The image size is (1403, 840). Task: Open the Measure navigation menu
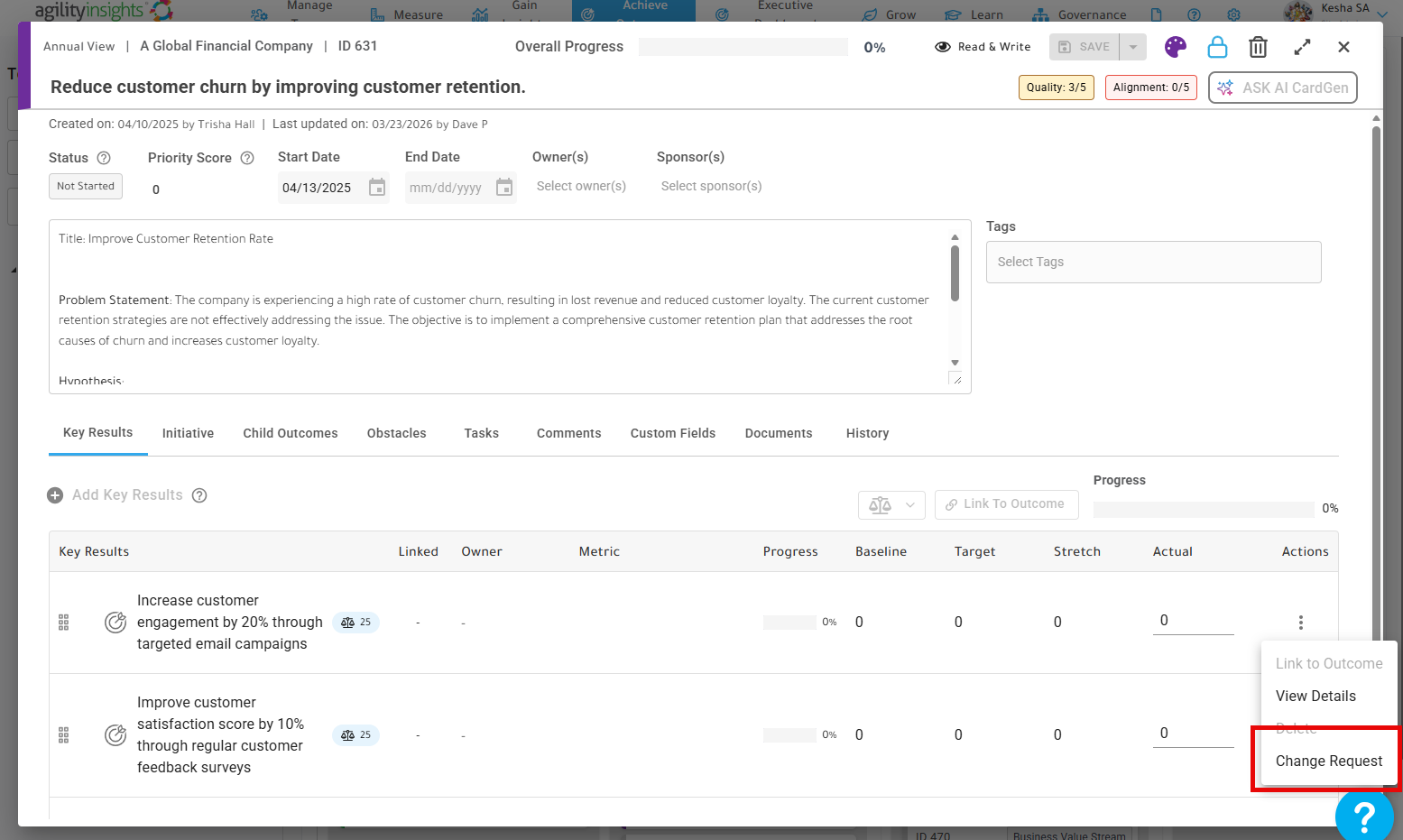tap(407, 14)
